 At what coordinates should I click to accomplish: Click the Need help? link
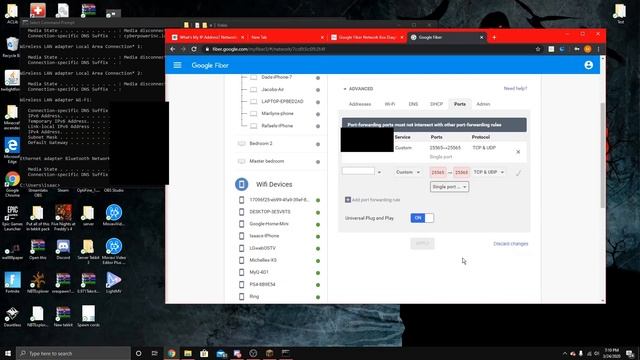pyautogui.click(x=515, y=89)
